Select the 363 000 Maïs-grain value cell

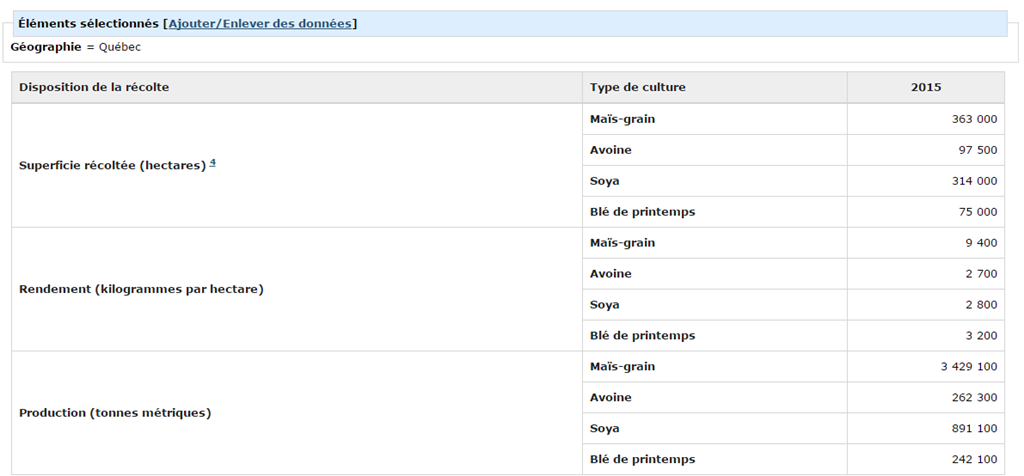click(974, 119)
